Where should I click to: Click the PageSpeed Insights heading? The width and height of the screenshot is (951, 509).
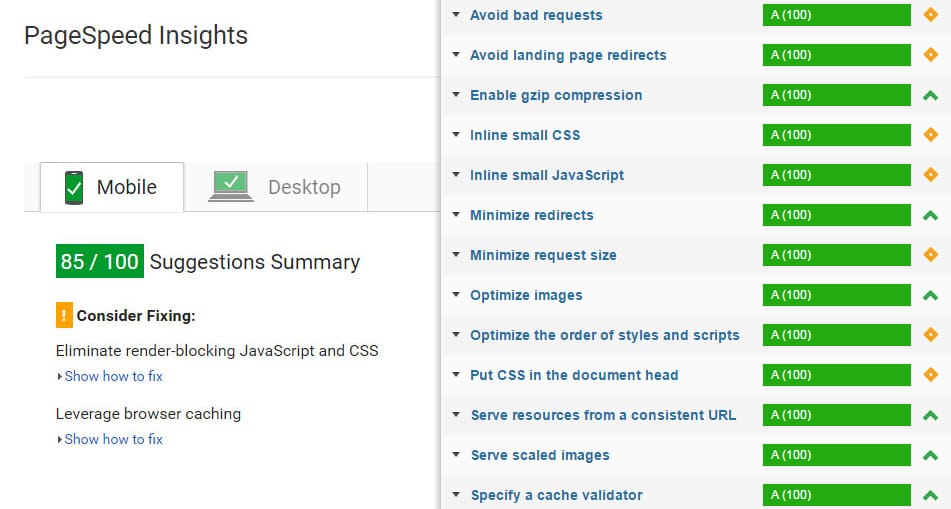(136, 35)
